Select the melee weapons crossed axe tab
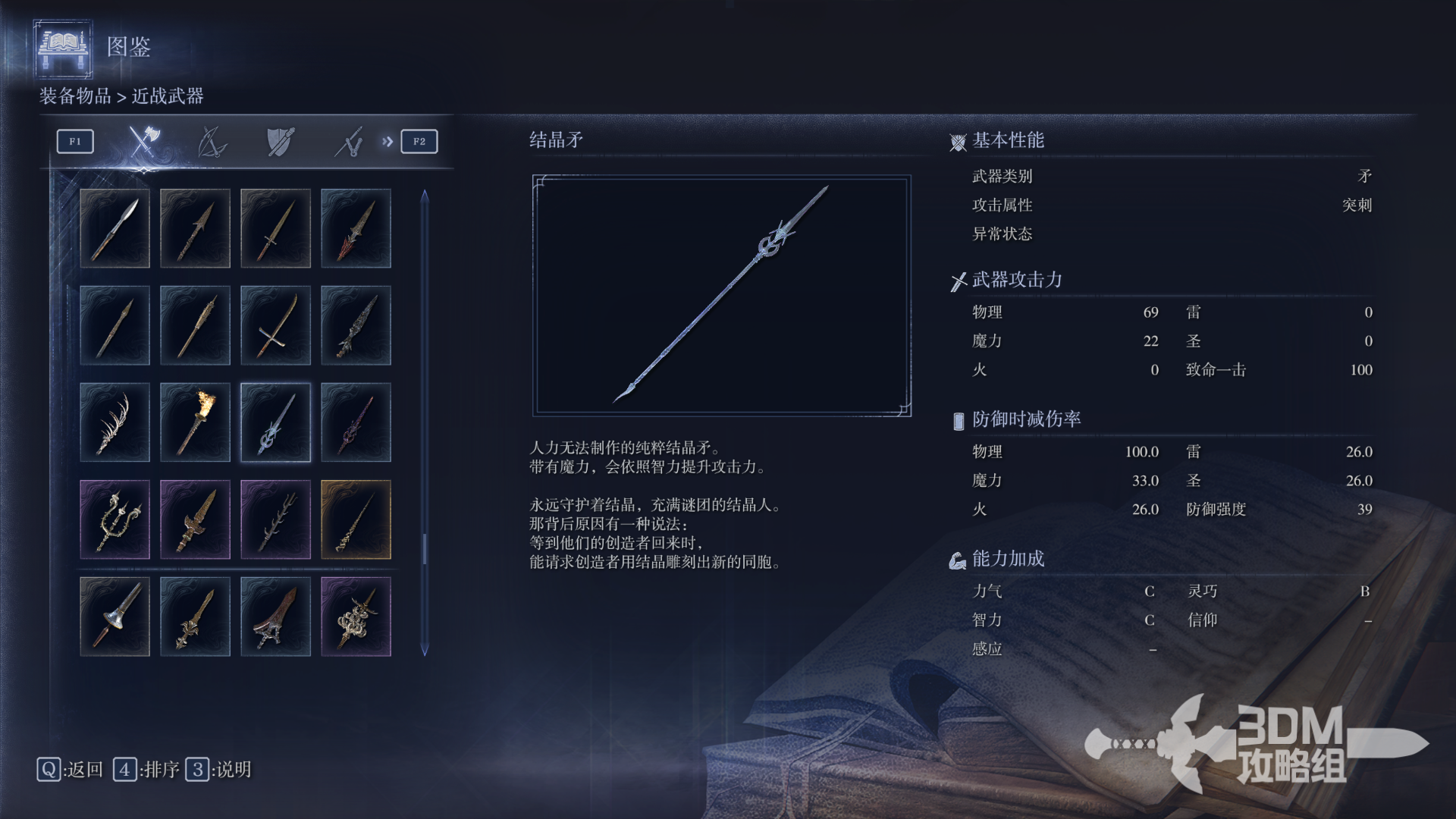Image resolution: width=1456 pixels, height=819 pixels. point(143,141)
